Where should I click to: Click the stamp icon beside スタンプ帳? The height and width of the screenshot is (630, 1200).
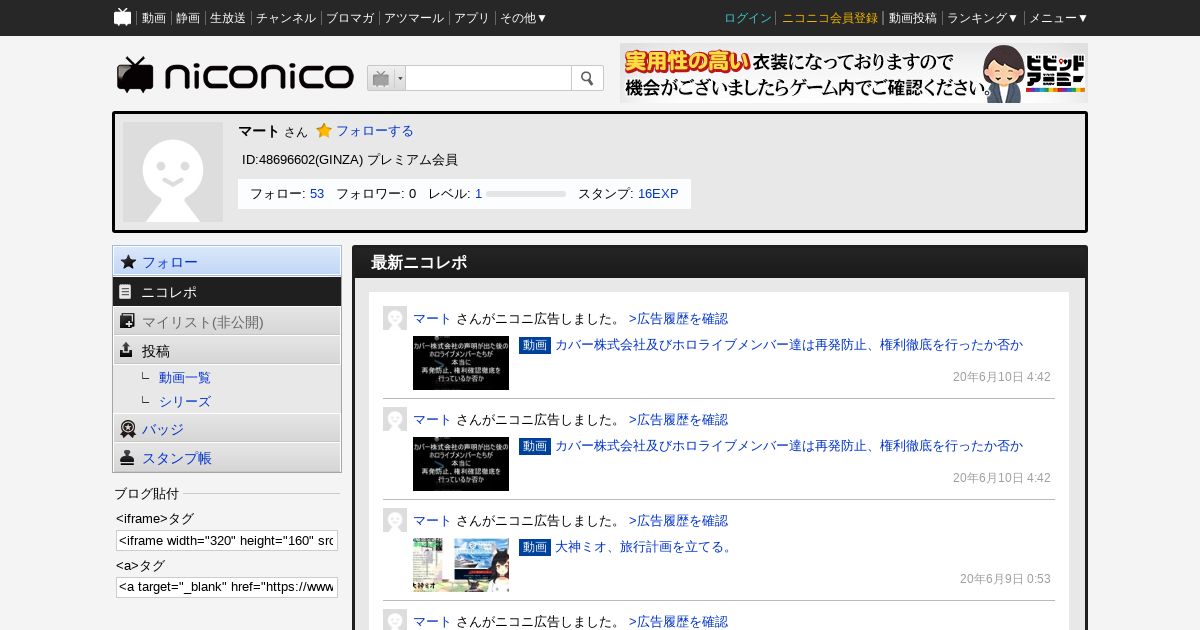[127, 457]
